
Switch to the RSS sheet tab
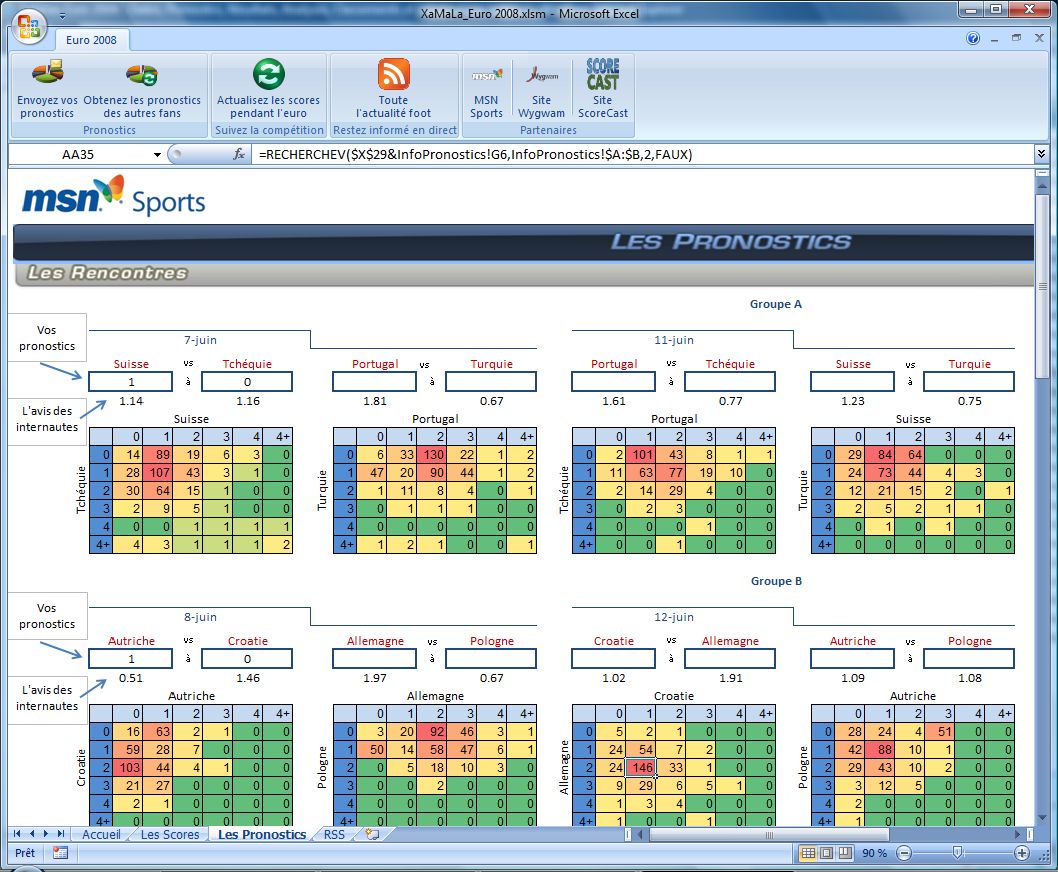click(x=334, y=834)
